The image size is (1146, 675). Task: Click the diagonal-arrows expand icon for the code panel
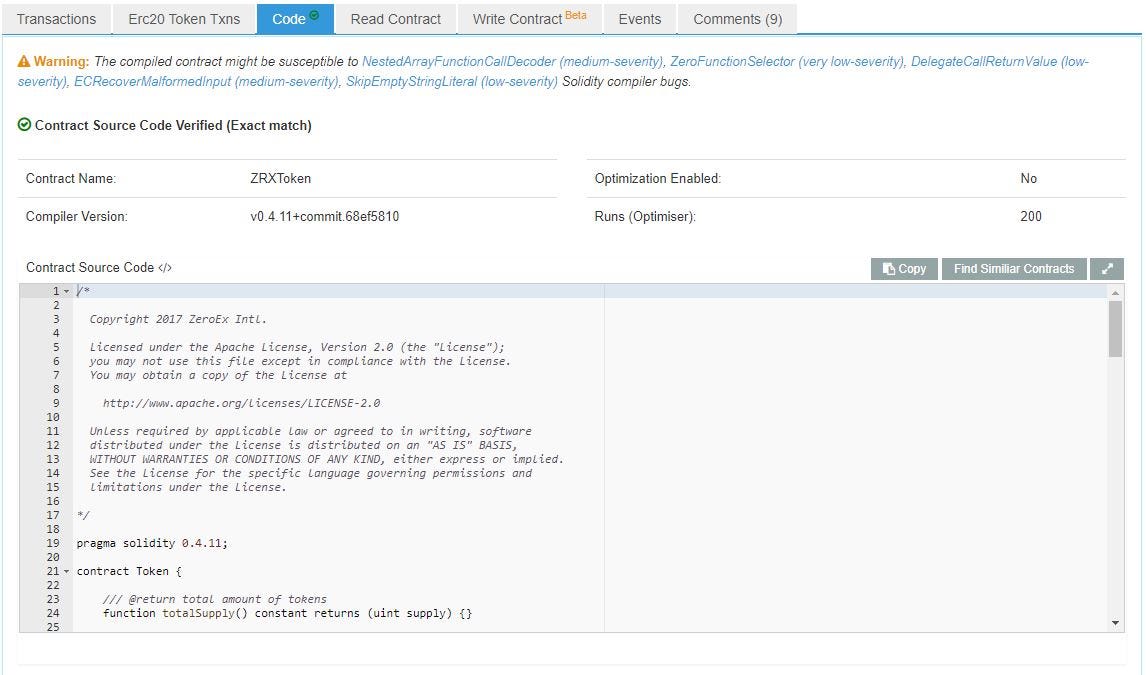tap(1107, 268)
